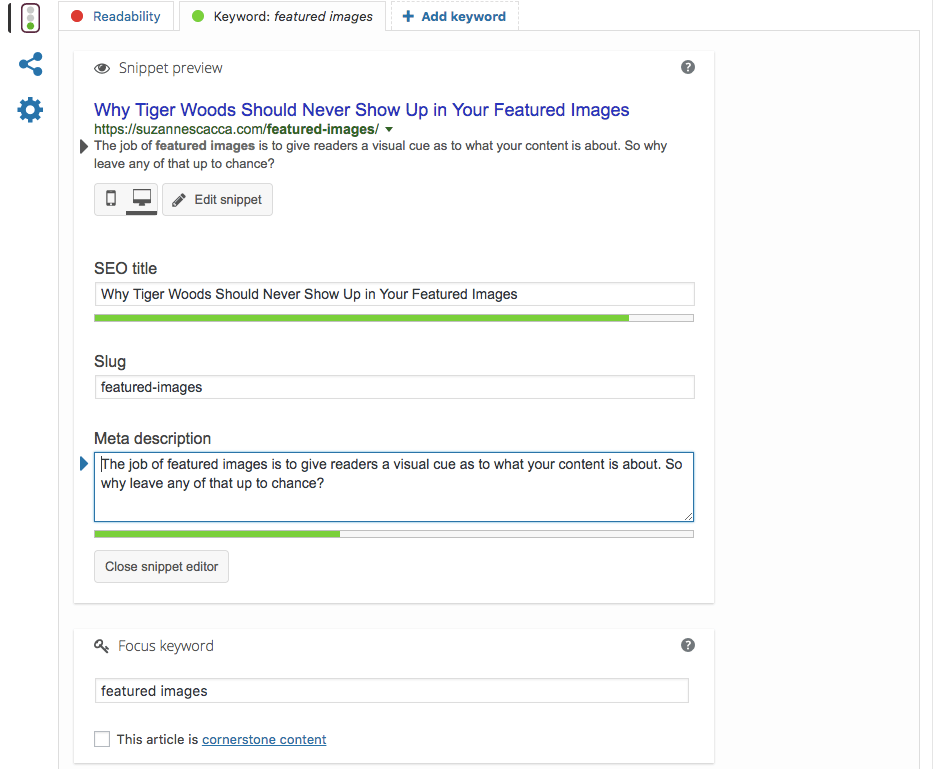The width and height of the screenshot is (933, 769).
Task: Click the Snippet preview help question mark
Action: [687, 67]
